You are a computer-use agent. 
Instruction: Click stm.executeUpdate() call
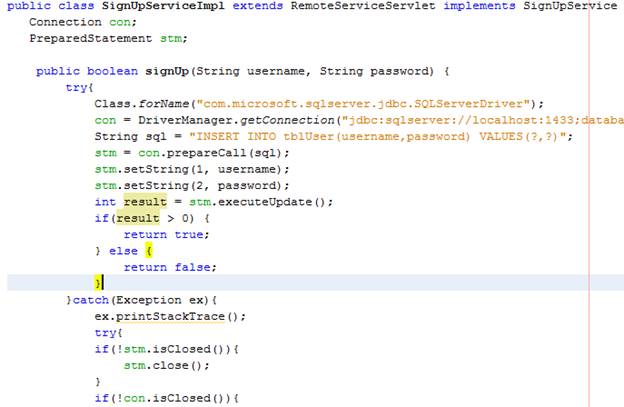tap(261, 202)
